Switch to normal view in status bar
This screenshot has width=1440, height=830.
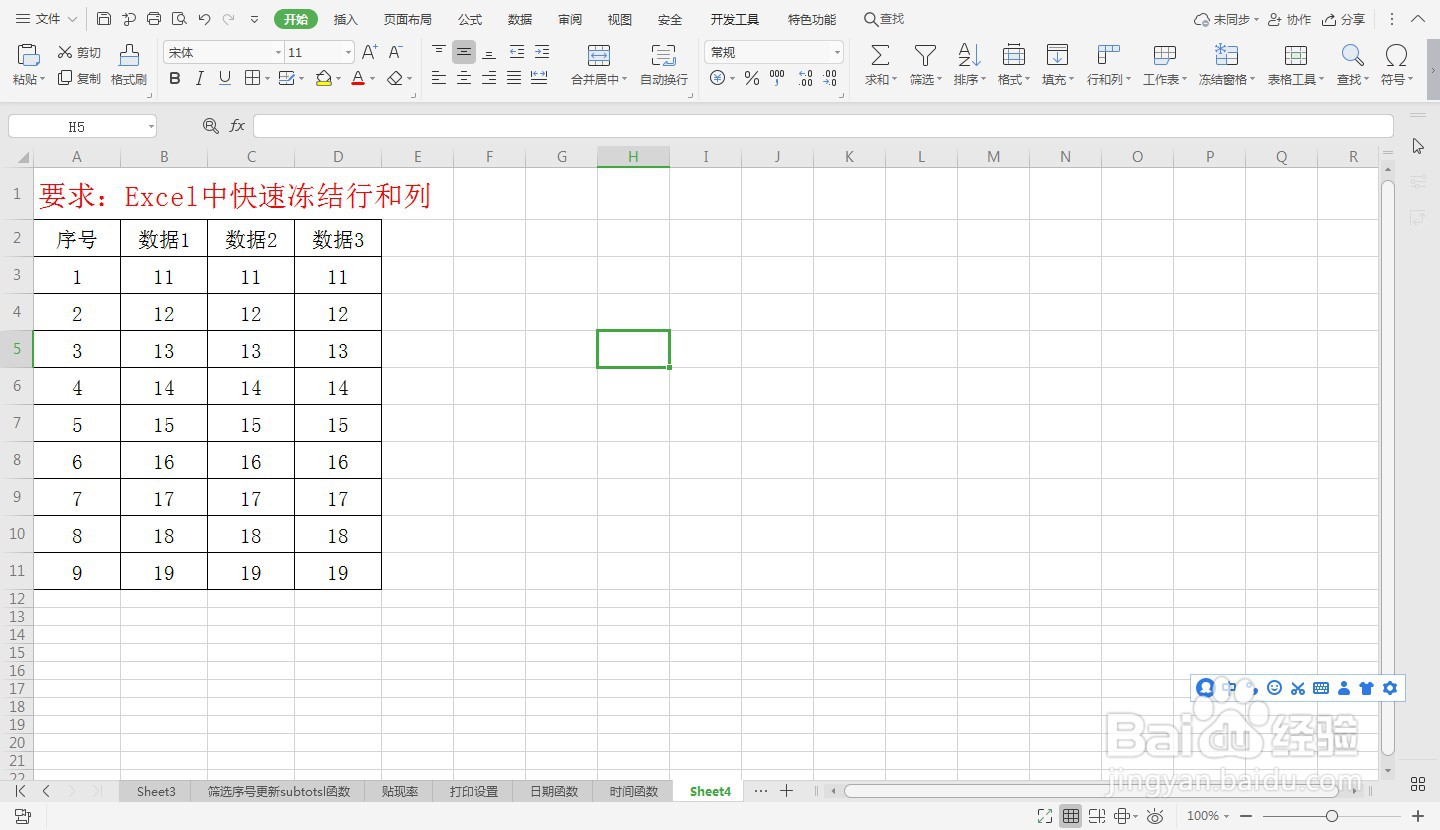pos(1071,816)
